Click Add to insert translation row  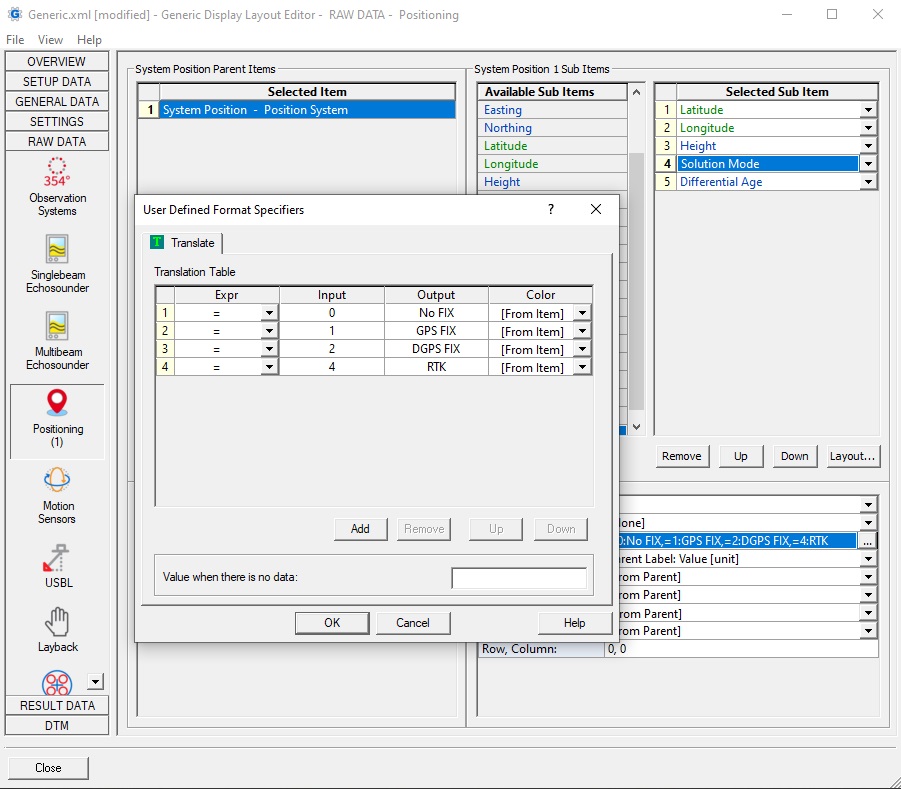(x=360, y=529)
